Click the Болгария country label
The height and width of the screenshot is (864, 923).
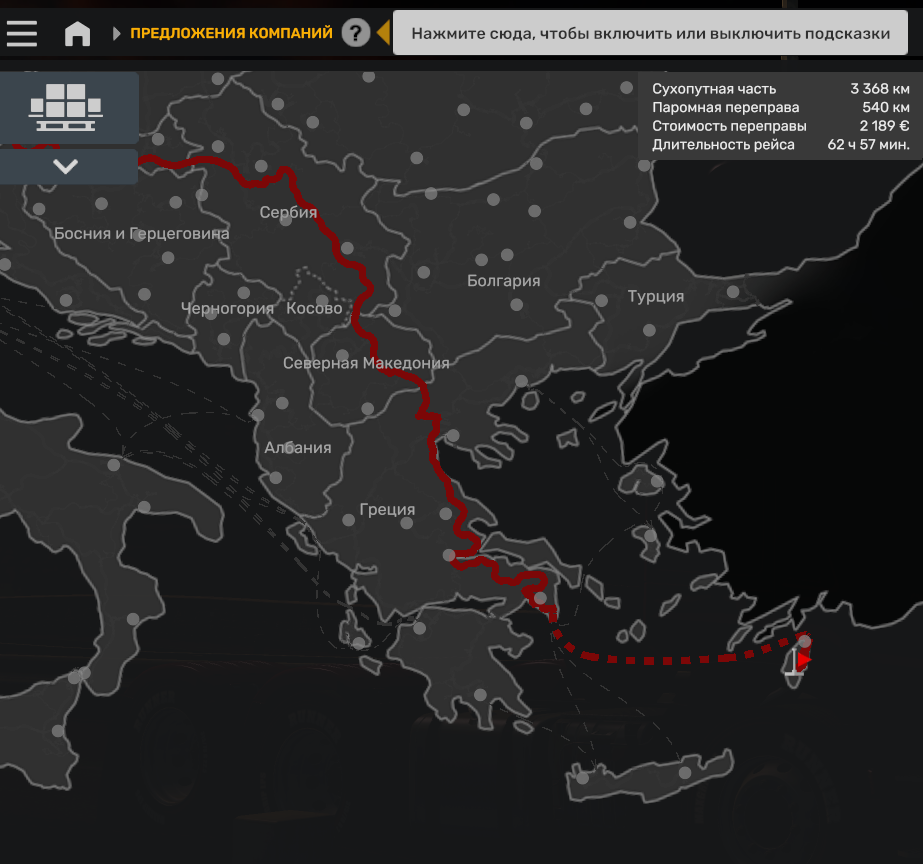pos(503,281)
